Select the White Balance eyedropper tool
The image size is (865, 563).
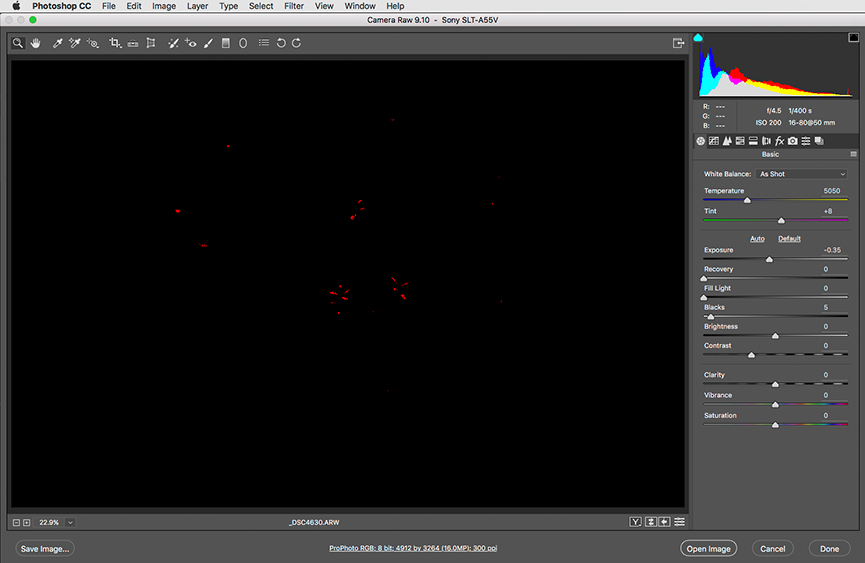(x=57, y=43)
